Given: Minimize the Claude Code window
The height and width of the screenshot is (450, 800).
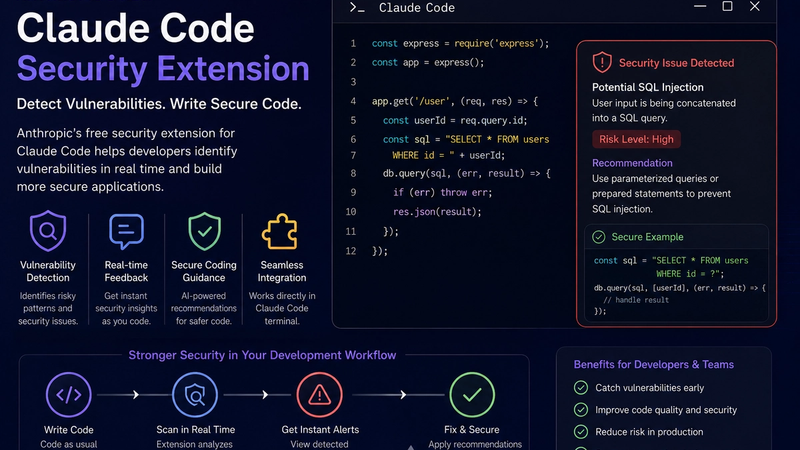Looking at the screenshot, I should [700, 6].
